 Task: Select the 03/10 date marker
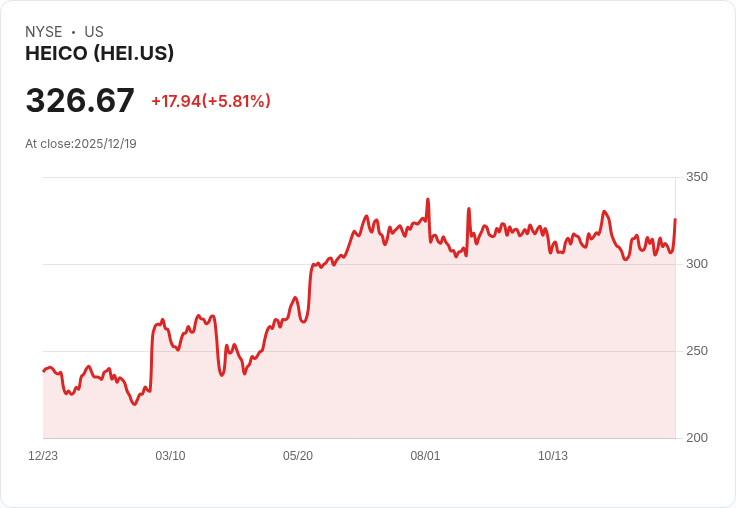170,456
